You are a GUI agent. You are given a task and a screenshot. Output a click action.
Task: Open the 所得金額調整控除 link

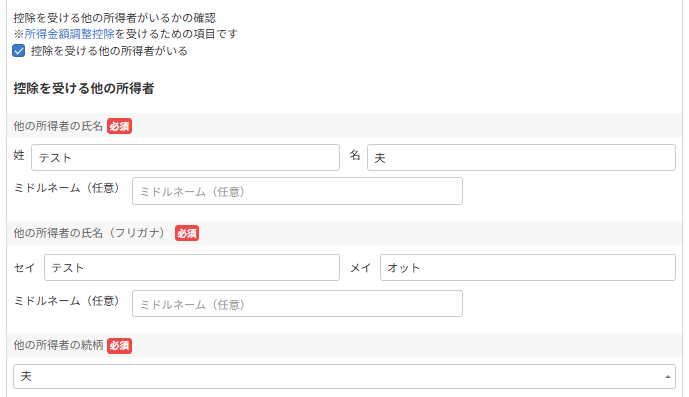click(x=69, y=34)
